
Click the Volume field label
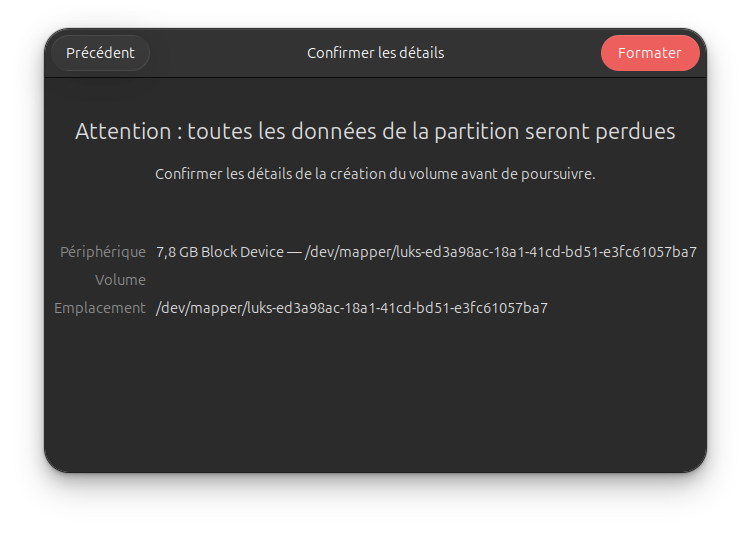(x=120, y=280)
